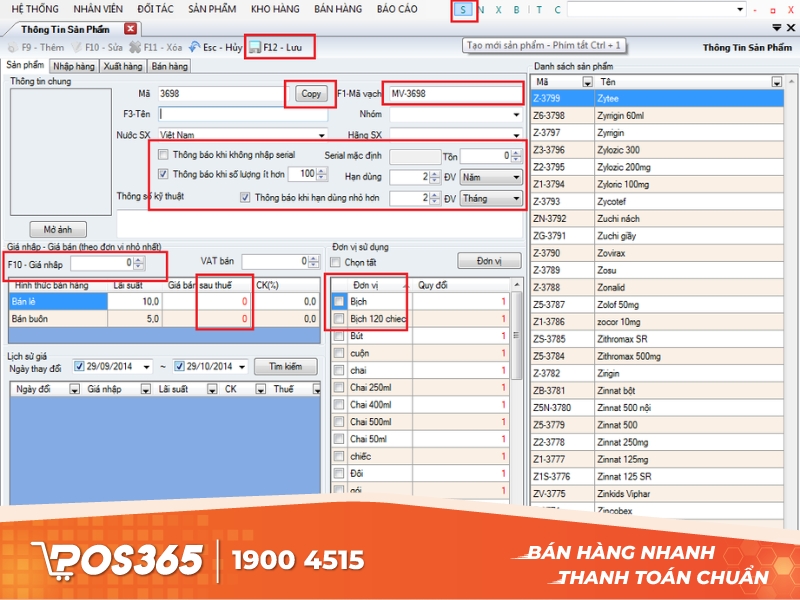Switch to the Nhập hàng tab
Screen dimensions: 800x600
74,66
